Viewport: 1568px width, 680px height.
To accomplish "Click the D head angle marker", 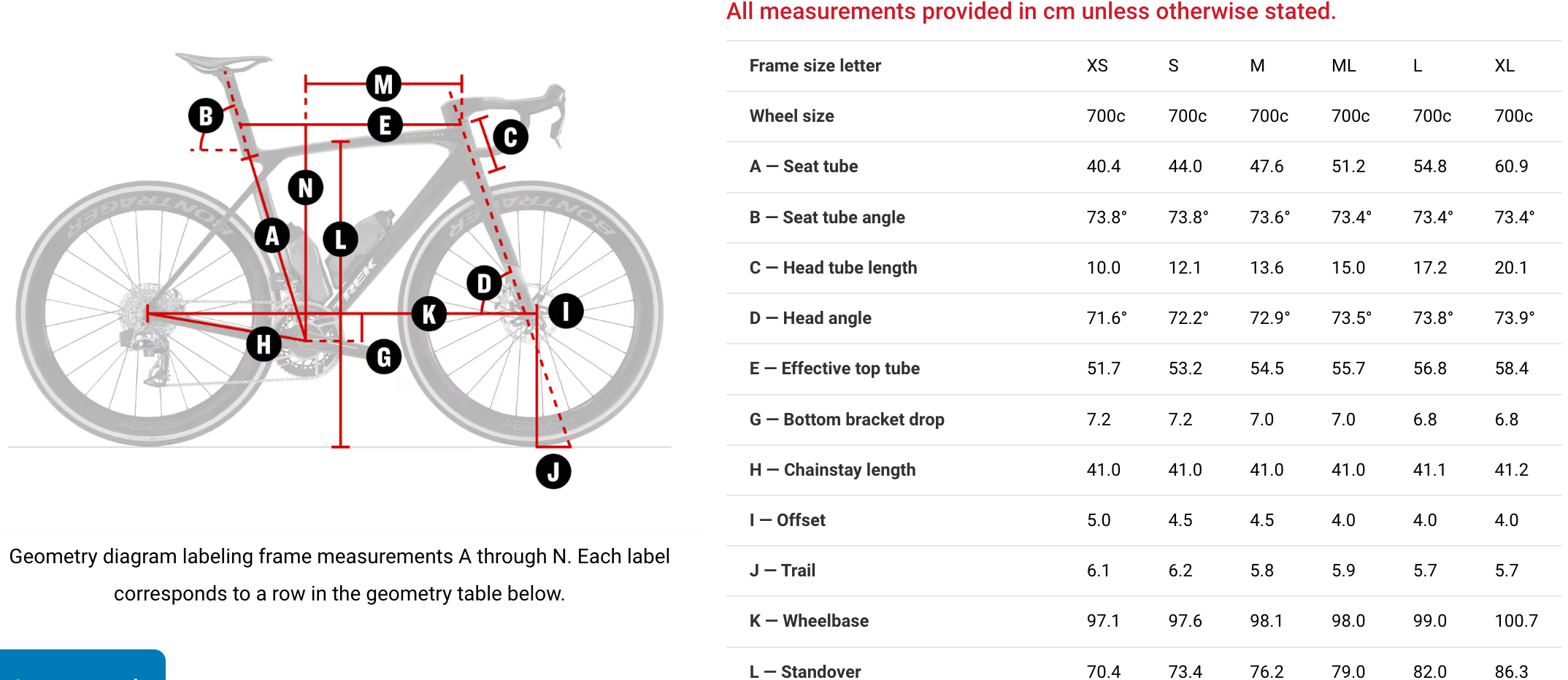I will coord(484,283).
